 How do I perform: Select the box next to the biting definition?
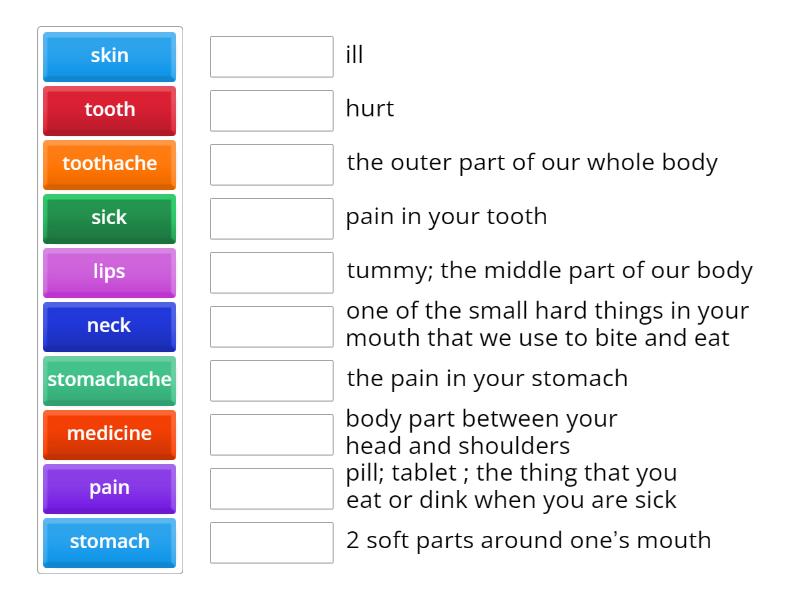tap(271, 326)
